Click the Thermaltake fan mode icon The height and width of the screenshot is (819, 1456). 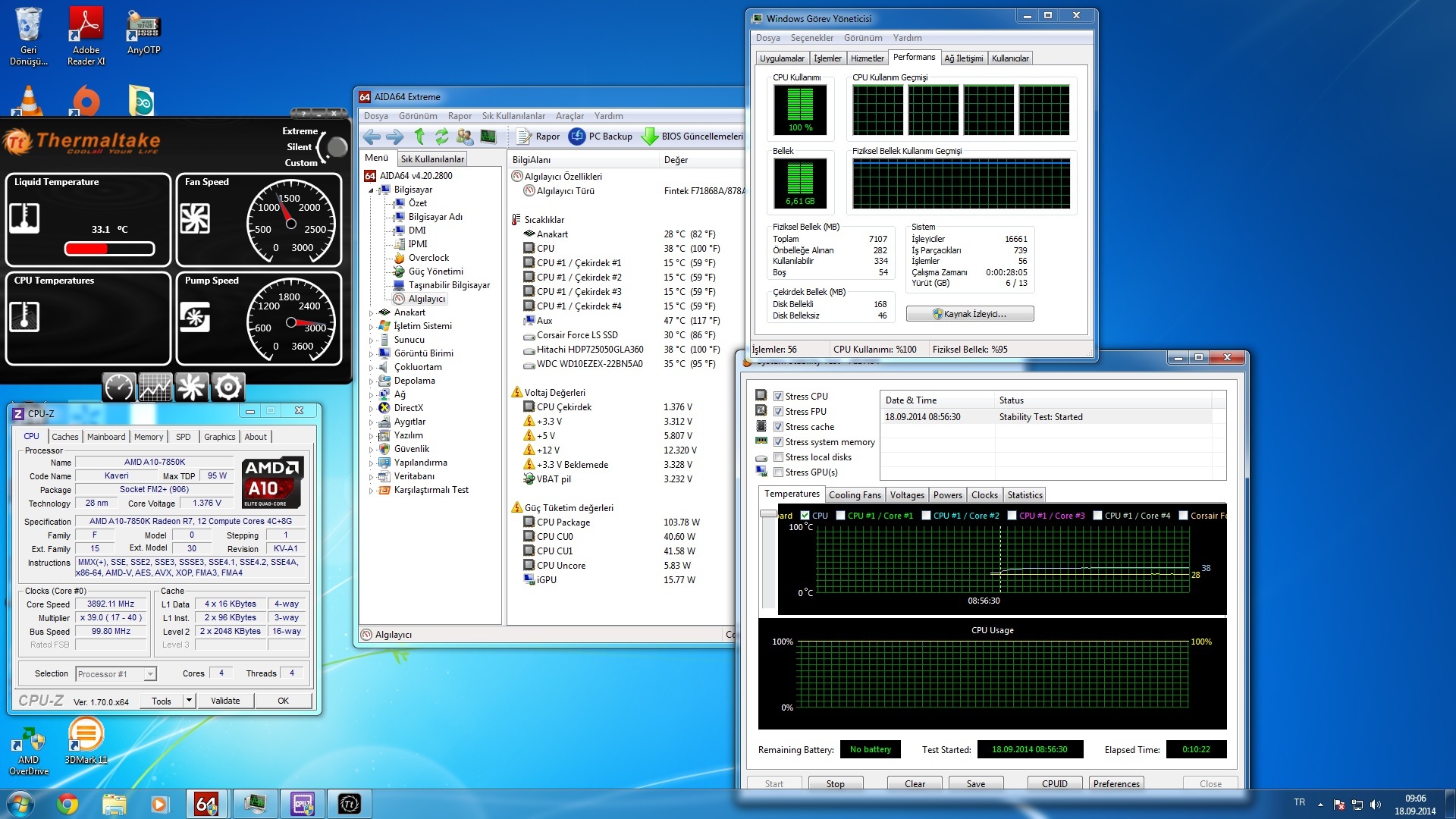[x=191, y=388]
